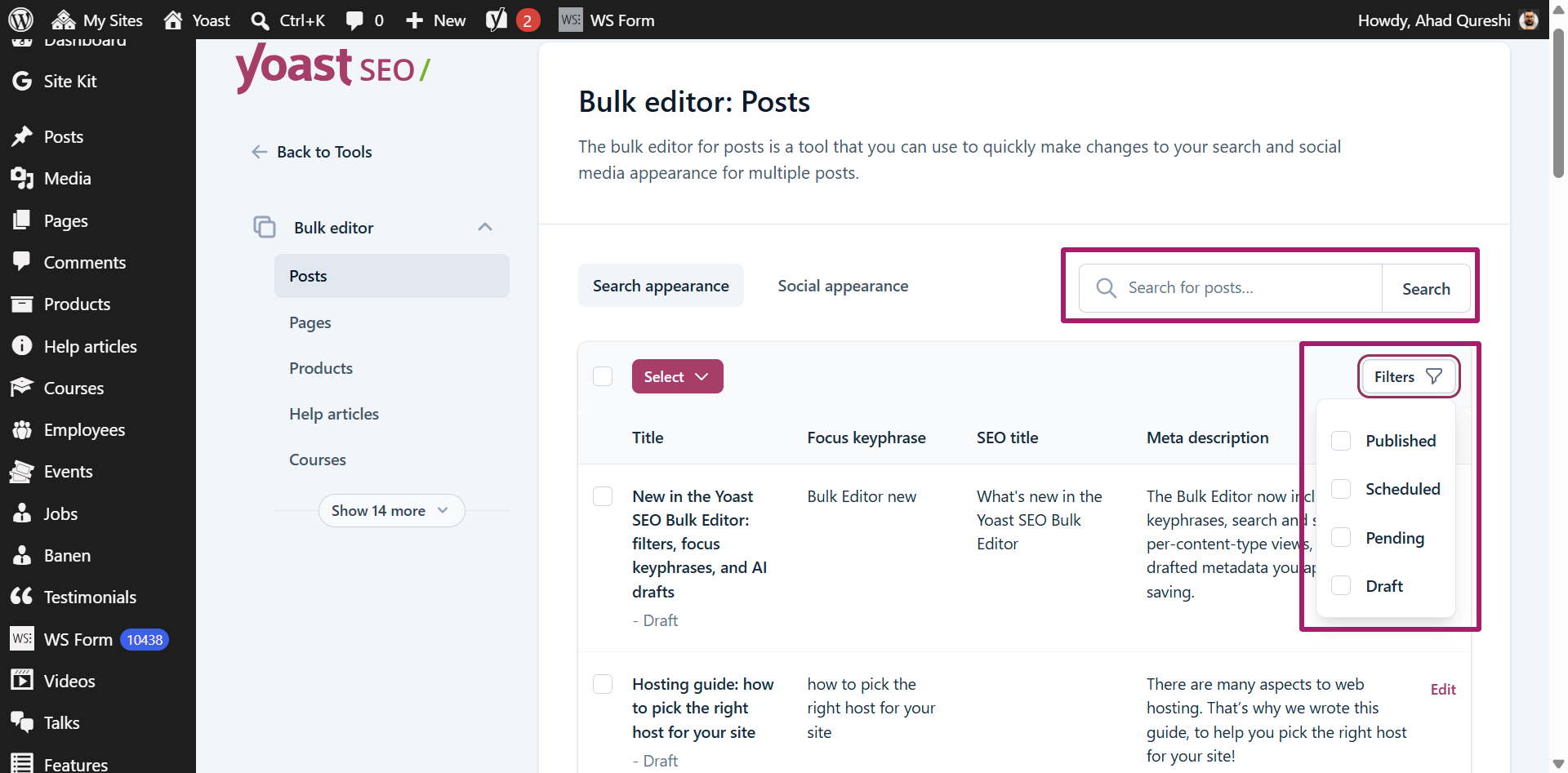Open the user avatar for Ahad Qureshi
This screenshot has width=1568, height=773.
[1529, 20]
